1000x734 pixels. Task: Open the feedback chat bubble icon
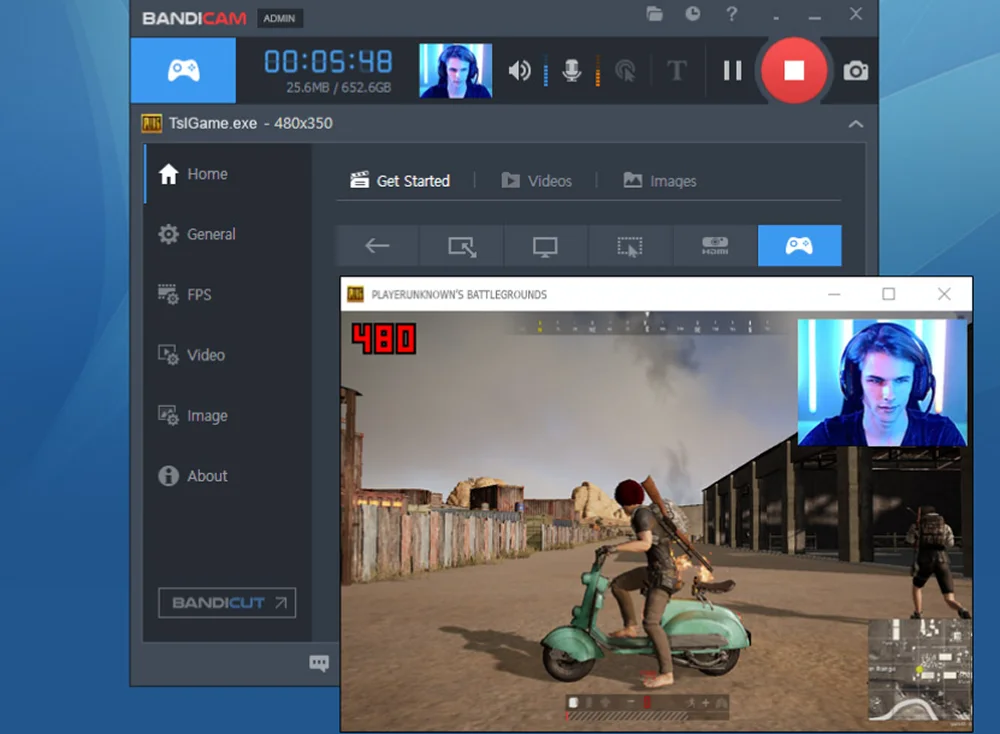[x=319, y=663]
